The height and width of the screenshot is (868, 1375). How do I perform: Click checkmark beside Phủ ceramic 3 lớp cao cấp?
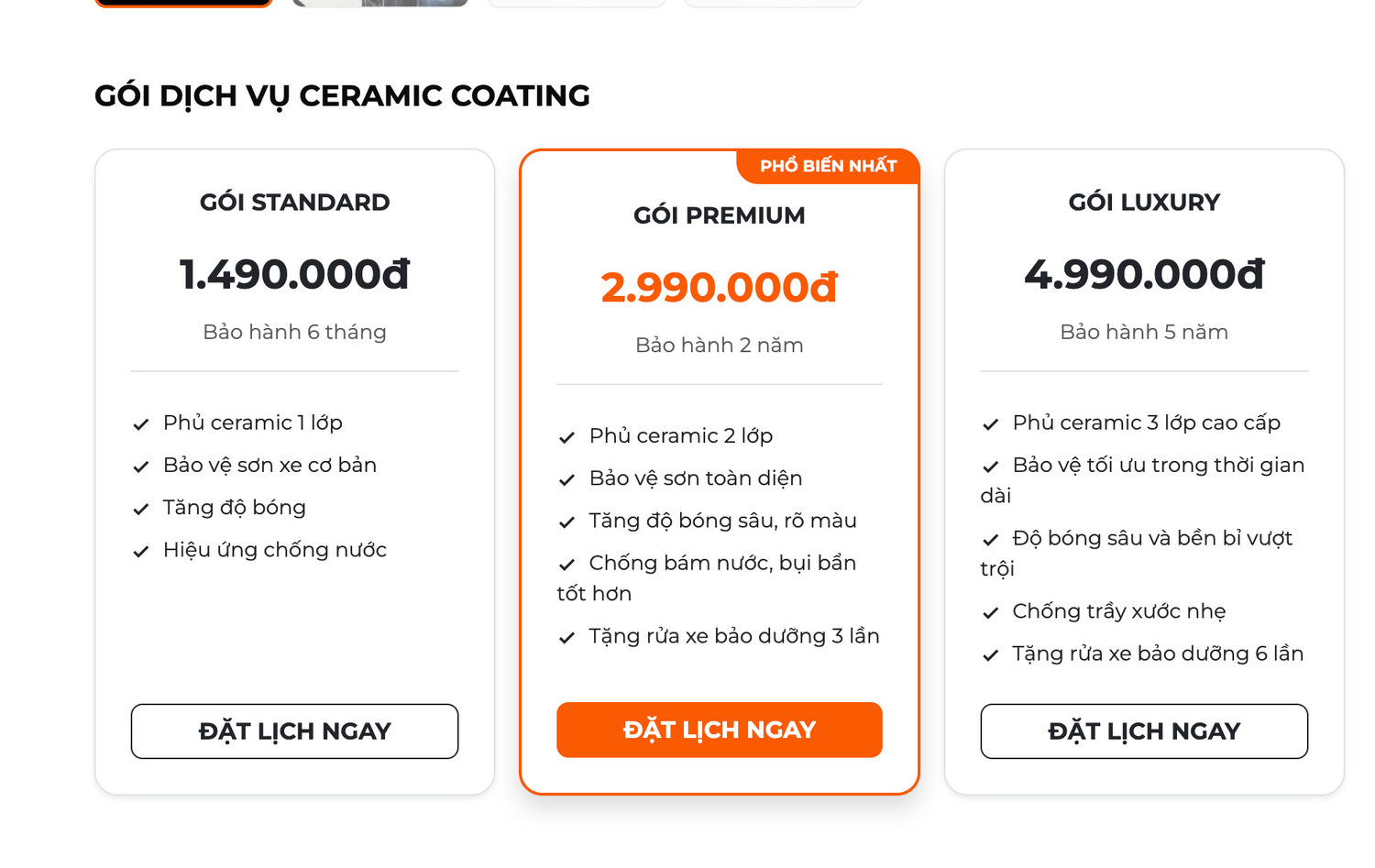click(x=991, y=424)
